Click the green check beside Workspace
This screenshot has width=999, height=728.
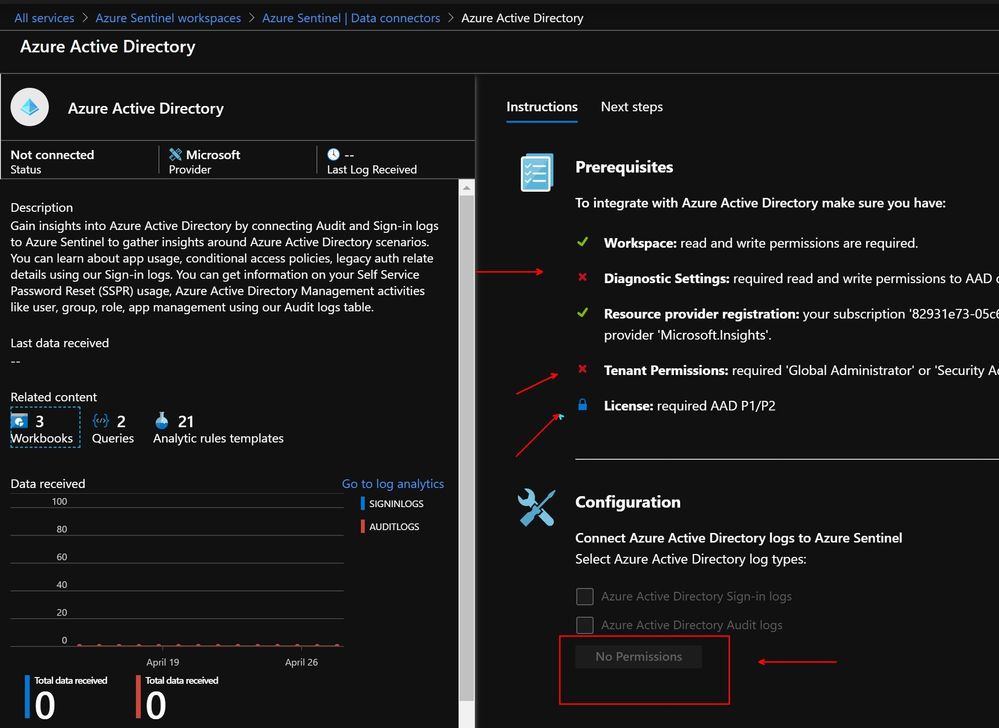[582, 242]
